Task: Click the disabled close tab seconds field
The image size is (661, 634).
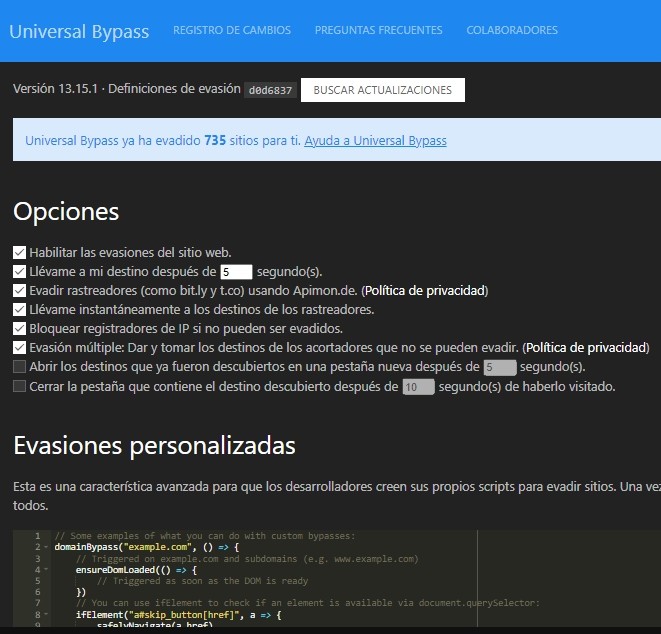Action: (418, 387)
